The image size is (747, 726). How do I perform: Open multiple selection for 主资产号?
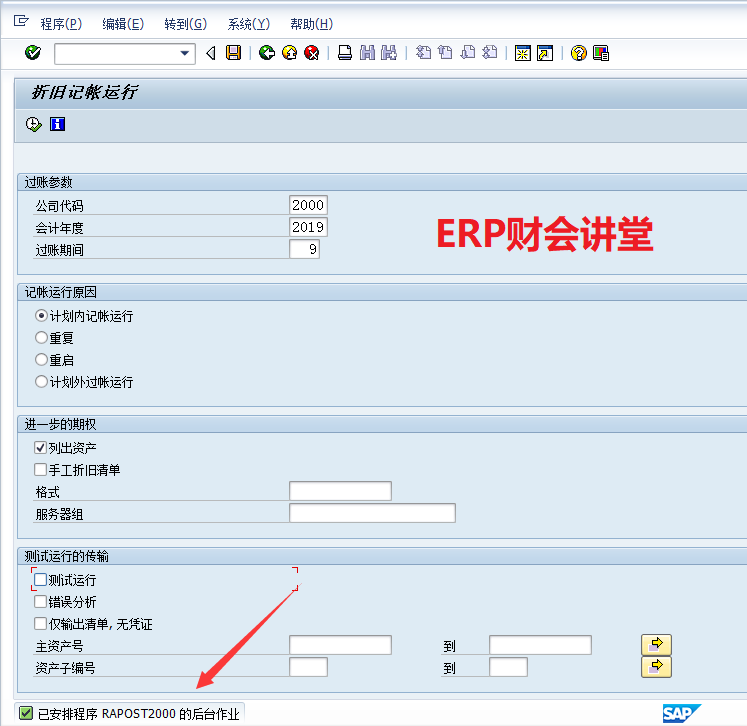point(656,645)
